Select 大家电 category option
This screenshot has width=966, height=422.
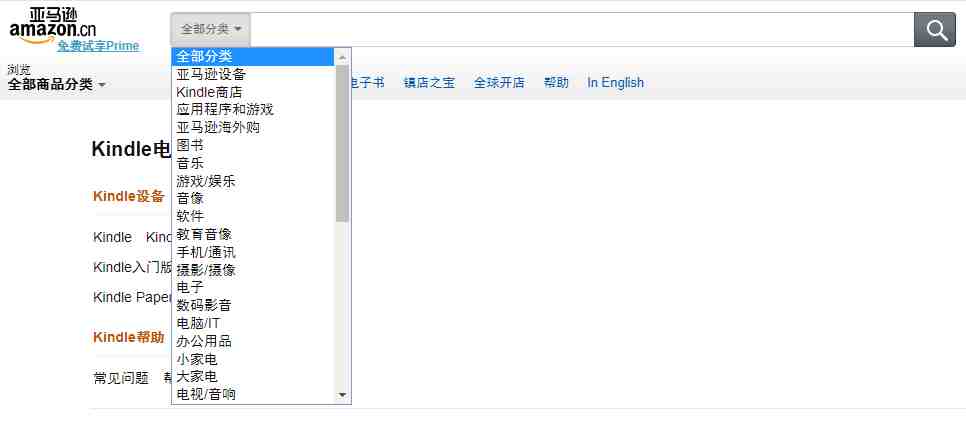coord(254,376)
